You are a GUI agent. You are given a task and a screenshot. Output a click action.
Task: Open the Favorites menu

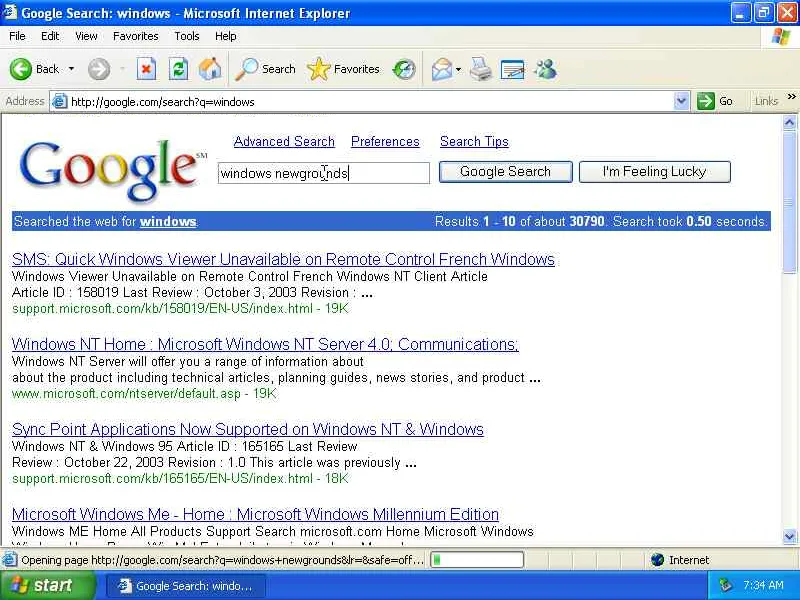pyautogui.click(x=136, y=36)
